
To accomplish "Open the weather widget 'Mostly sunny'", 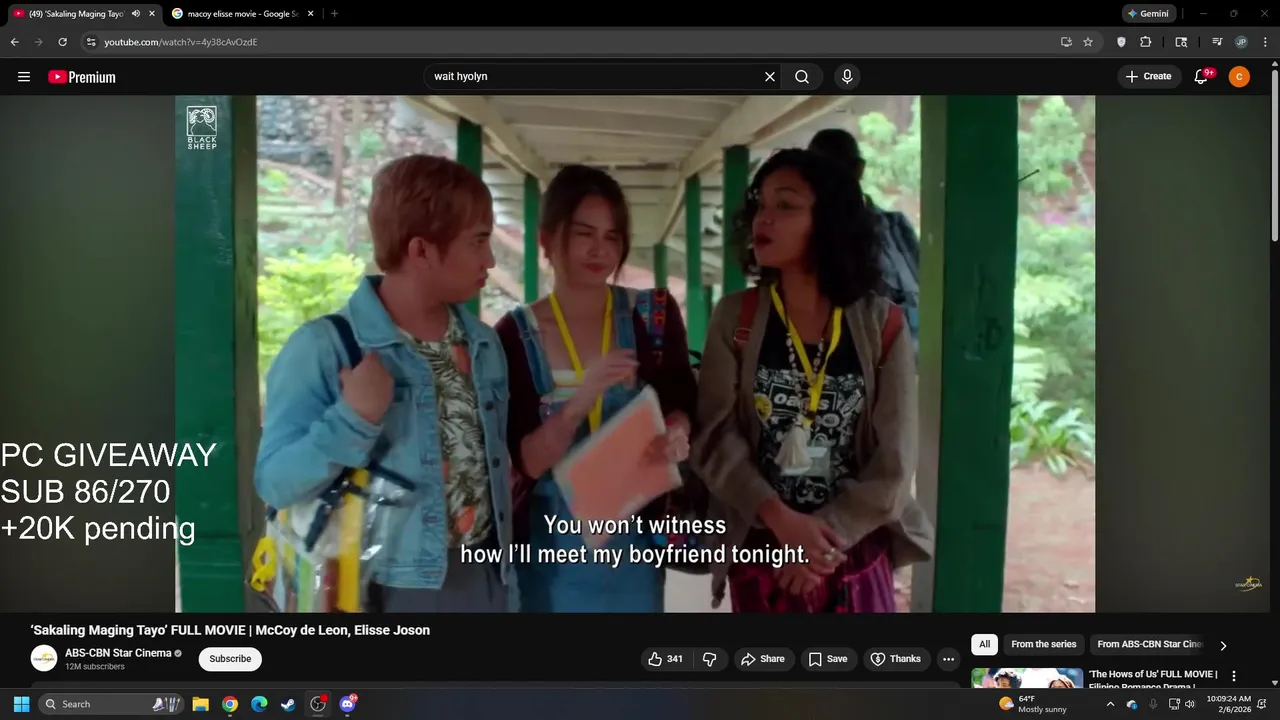I will pos(1032,704).
